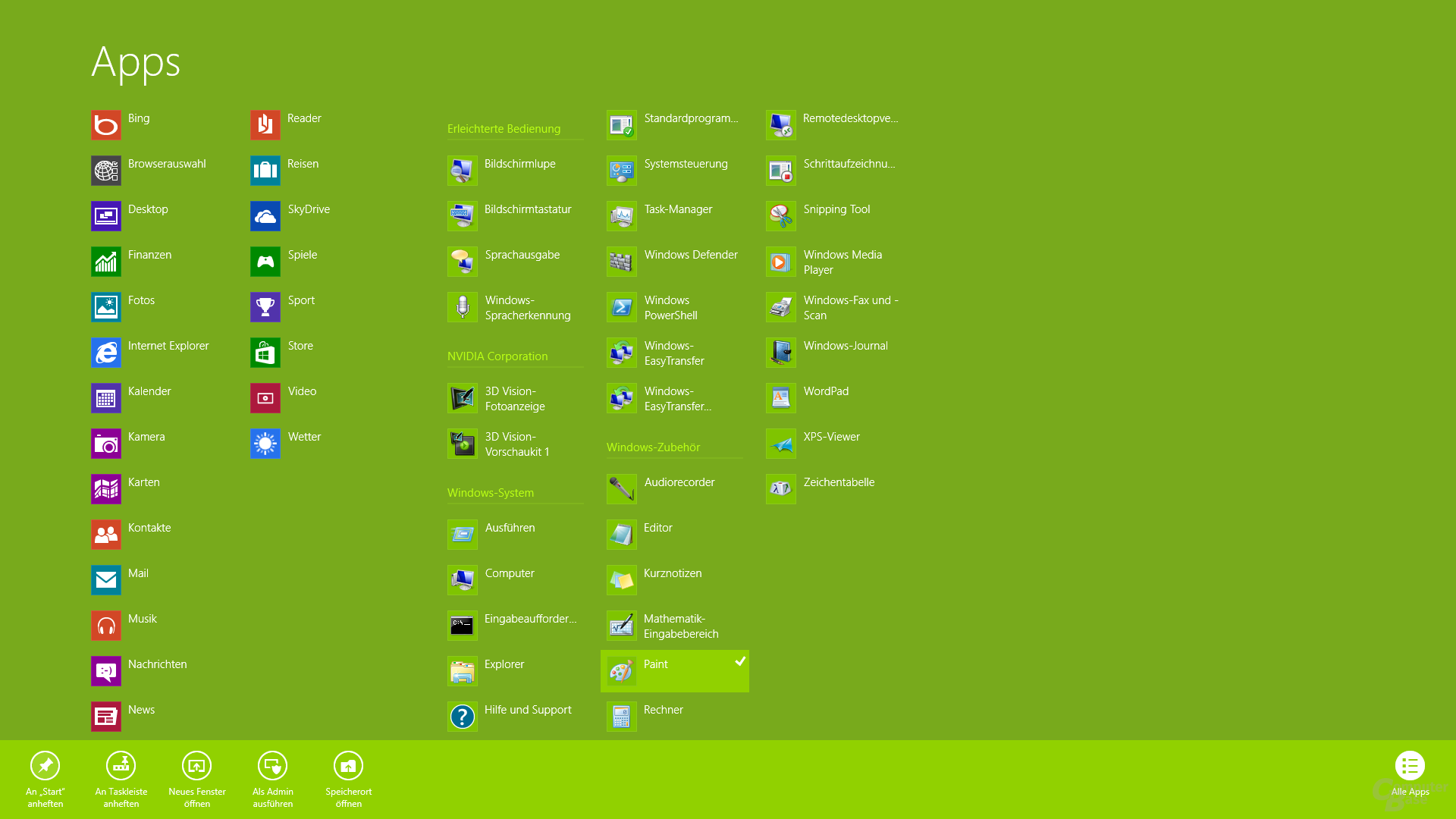1456x819 pixels.
Task: Open the Bing app icon
Action: (x=105, y=125)
